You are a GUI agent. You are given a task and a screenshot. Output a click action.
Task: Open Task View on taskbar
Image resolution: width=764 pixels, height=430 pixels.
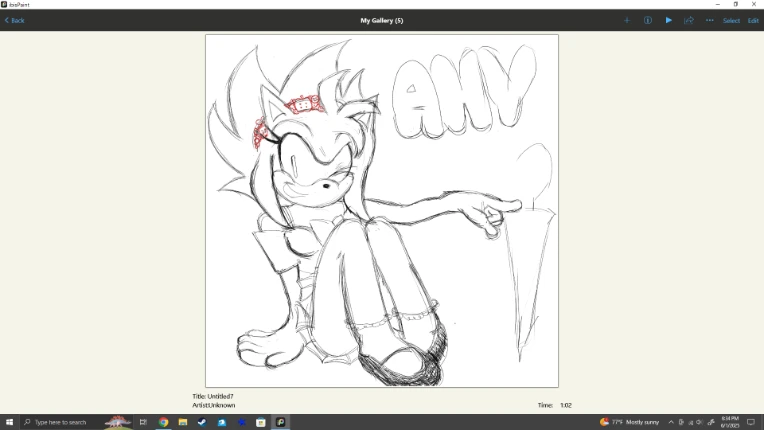click(143, 422)
